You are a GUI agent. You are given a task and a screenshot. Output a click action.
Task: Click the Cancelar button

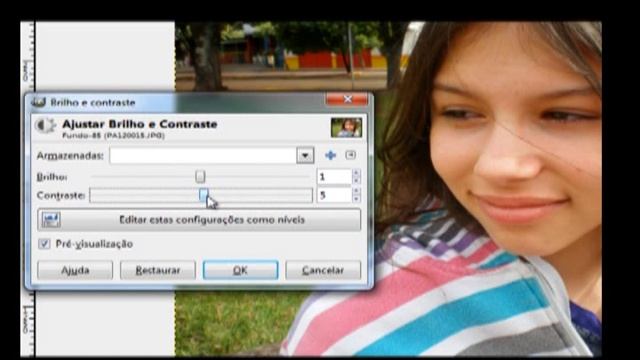click(323, 270)
